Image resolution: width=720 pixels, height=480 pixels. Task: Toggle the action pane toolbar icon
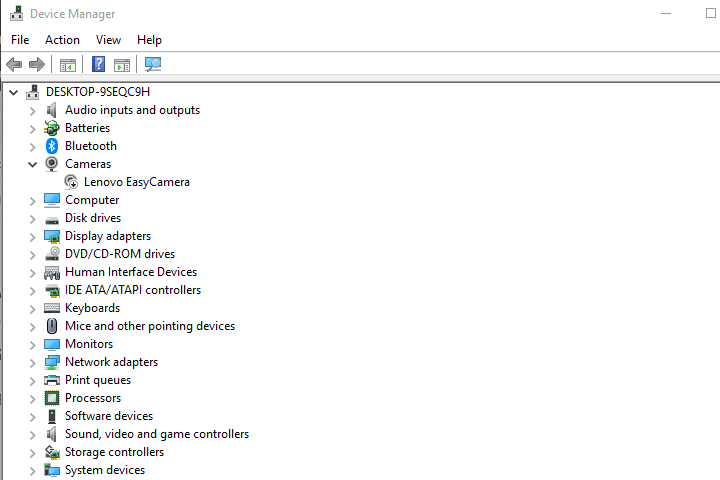point(122,65)
